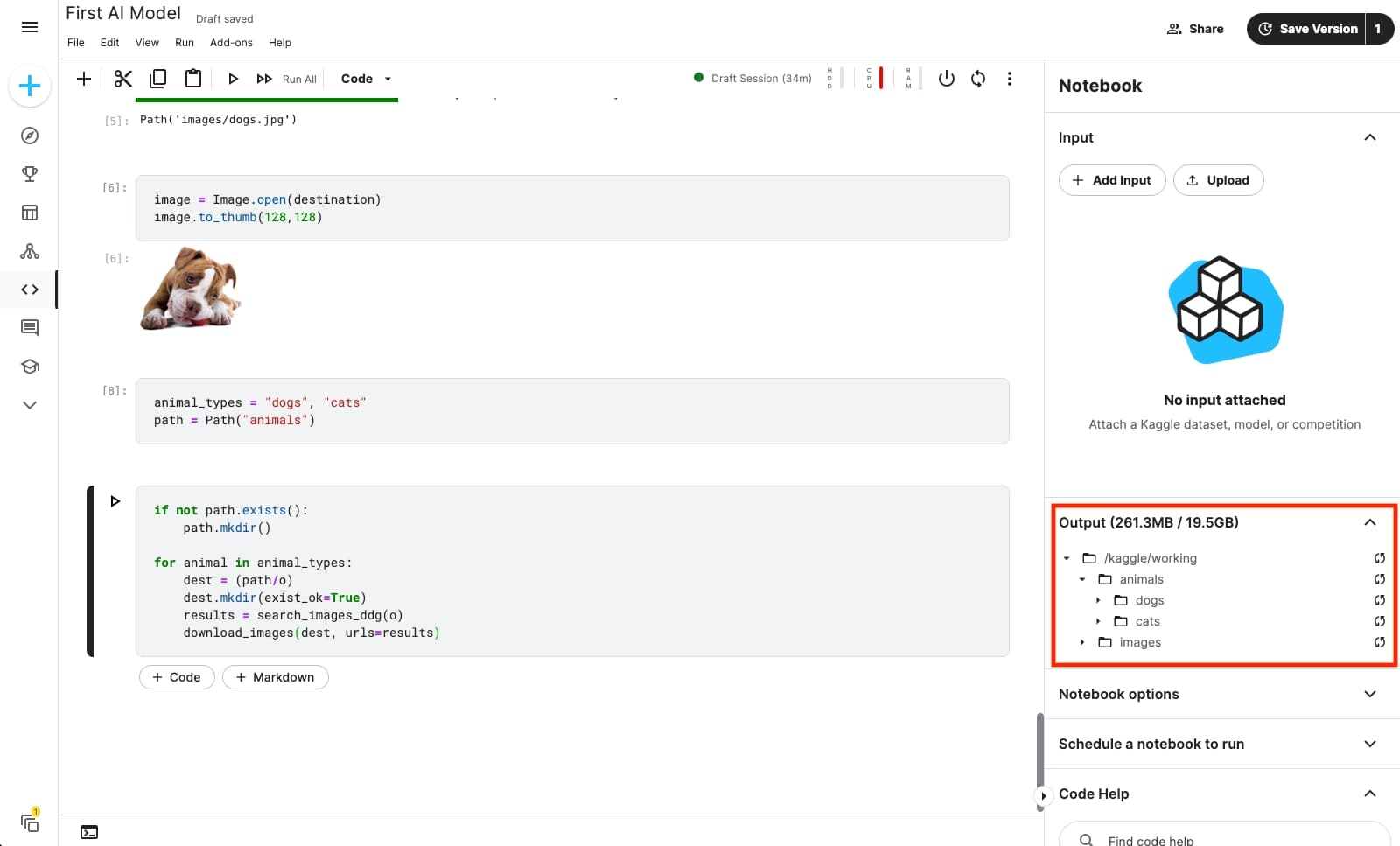Open the Datasets icon in the left sidebar
The image size is (1400, 846).
(x=30, y=212)
